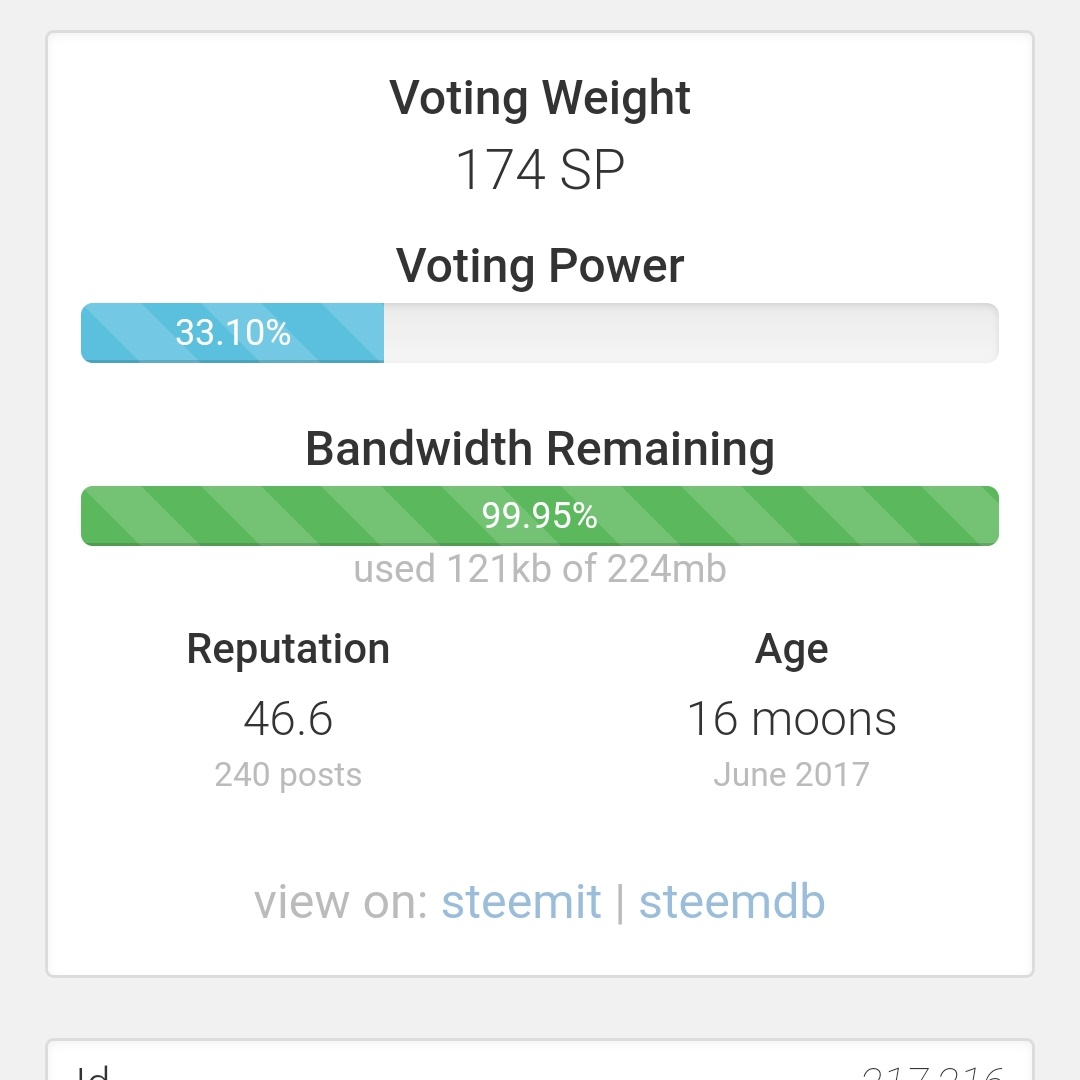The height and width of the screenshot is (1080, 1080).
Task: Click the 174 SP value
Action: (x=540, y=169)
